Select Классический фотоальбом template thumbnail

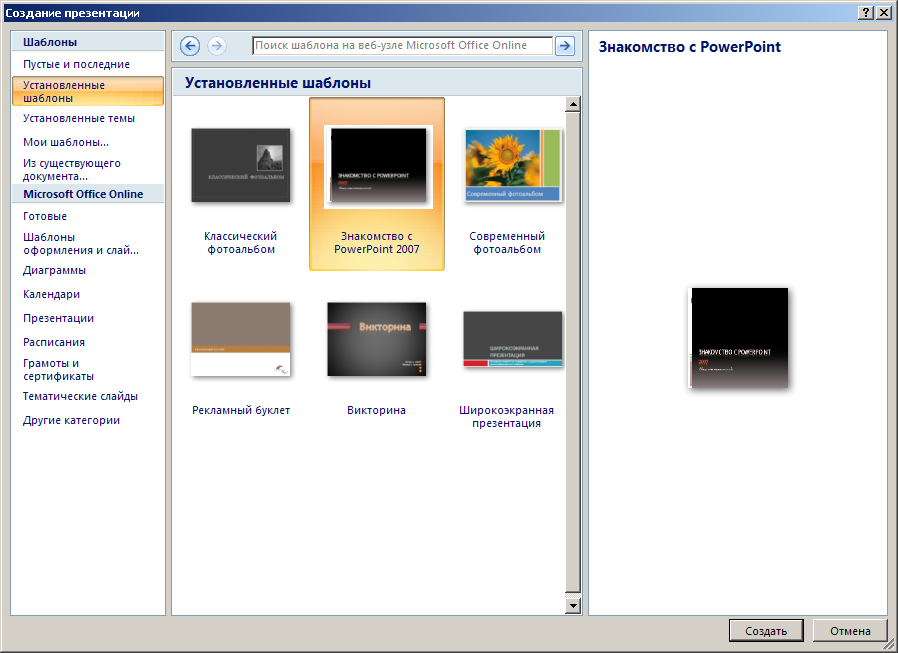click(241, 166)
